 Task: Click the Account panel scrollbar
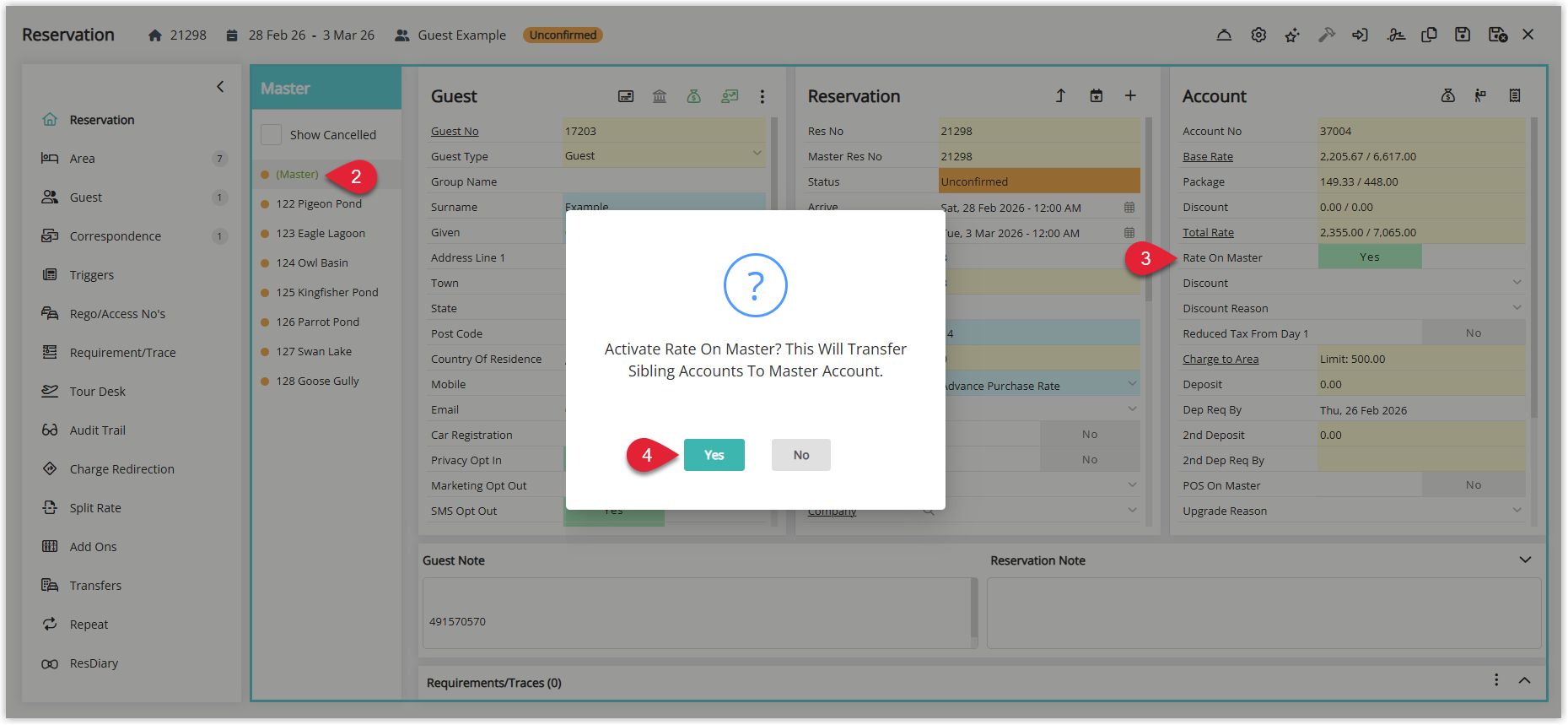[1533, 268]
